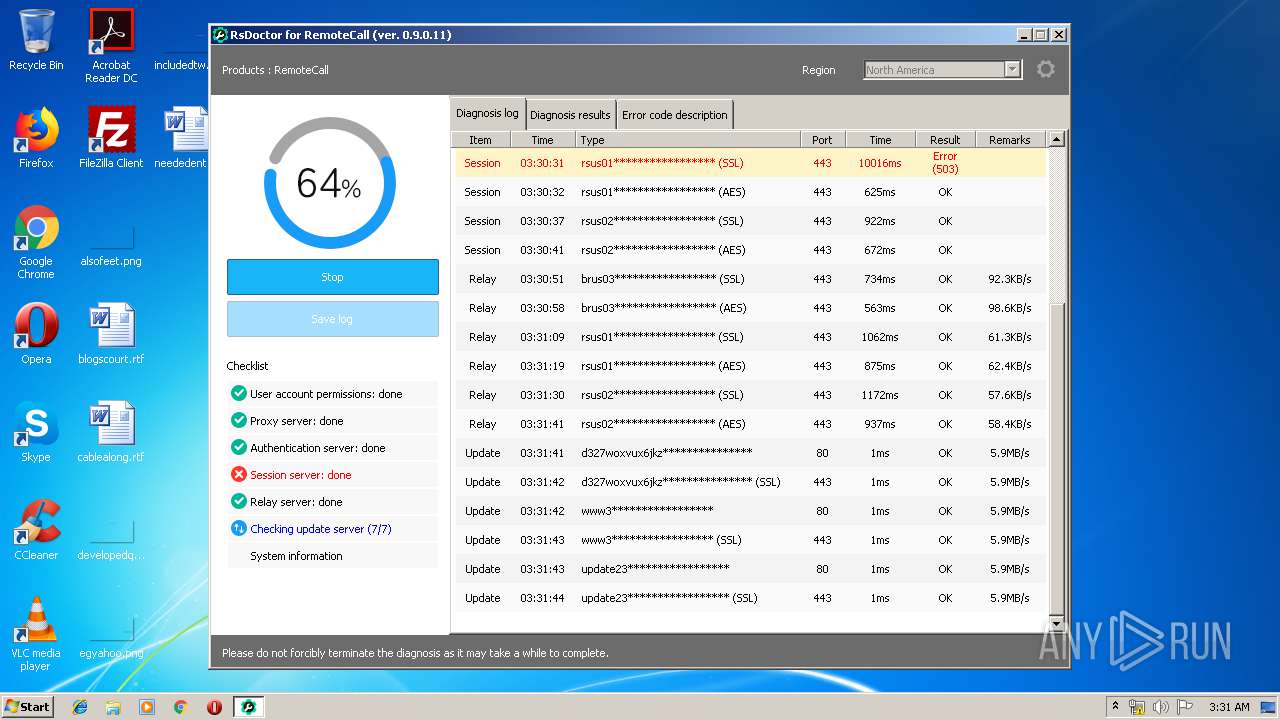Click the 64% circular progress indicator
The height and width of the screenshot is (720, 1280).
click(330, 183)
